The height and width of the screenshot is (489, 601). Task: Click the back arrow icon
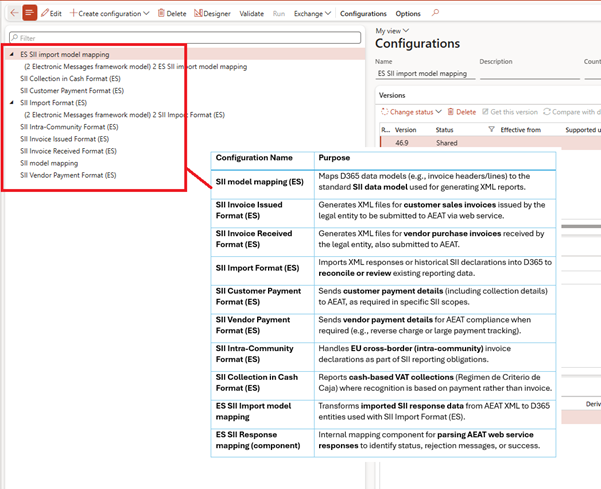pos(14,13)
